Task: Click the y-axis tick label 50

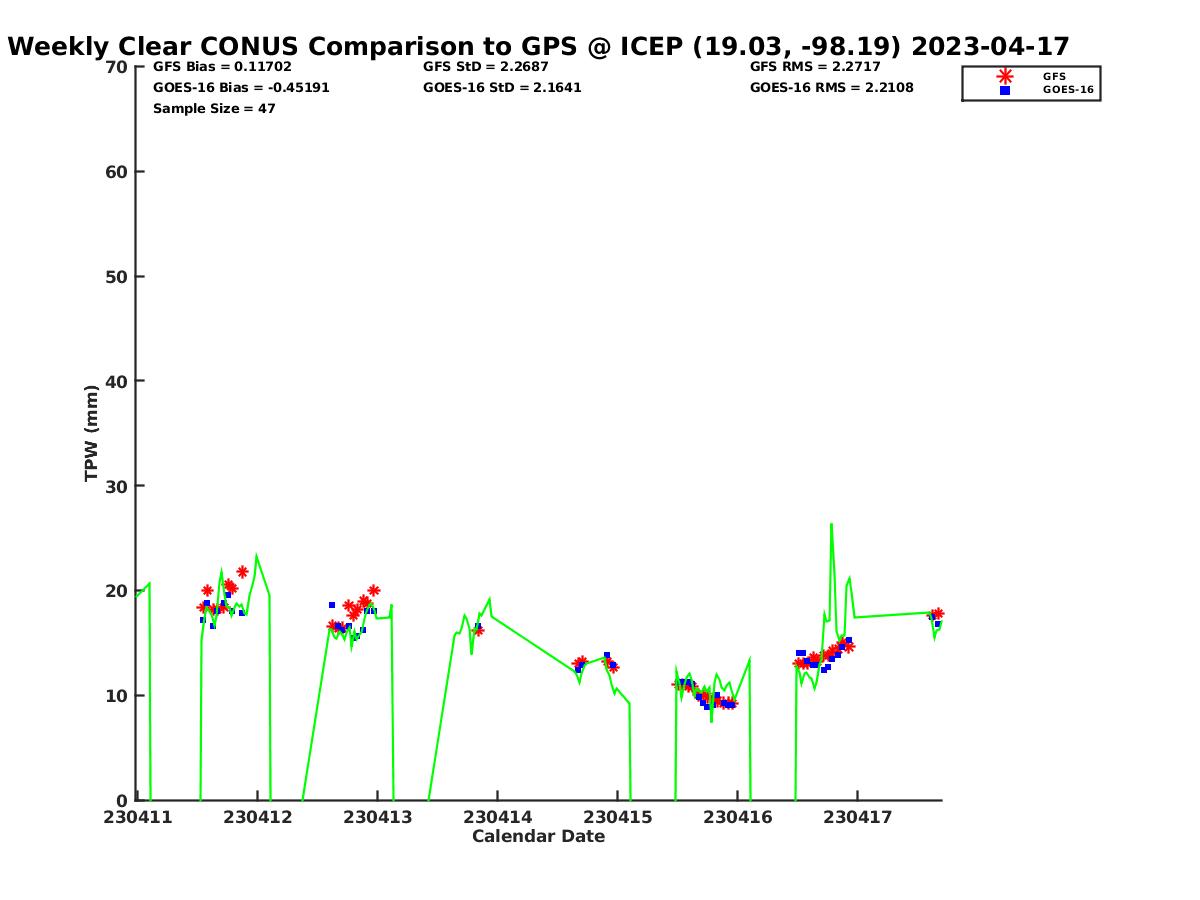Action: click(x=117, y=277)
